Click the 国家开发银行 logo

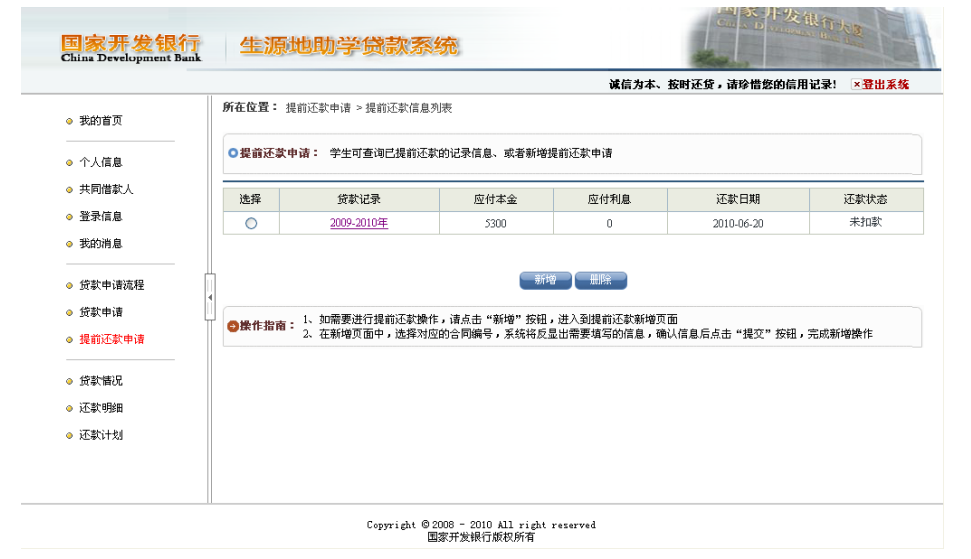[131, 48]
